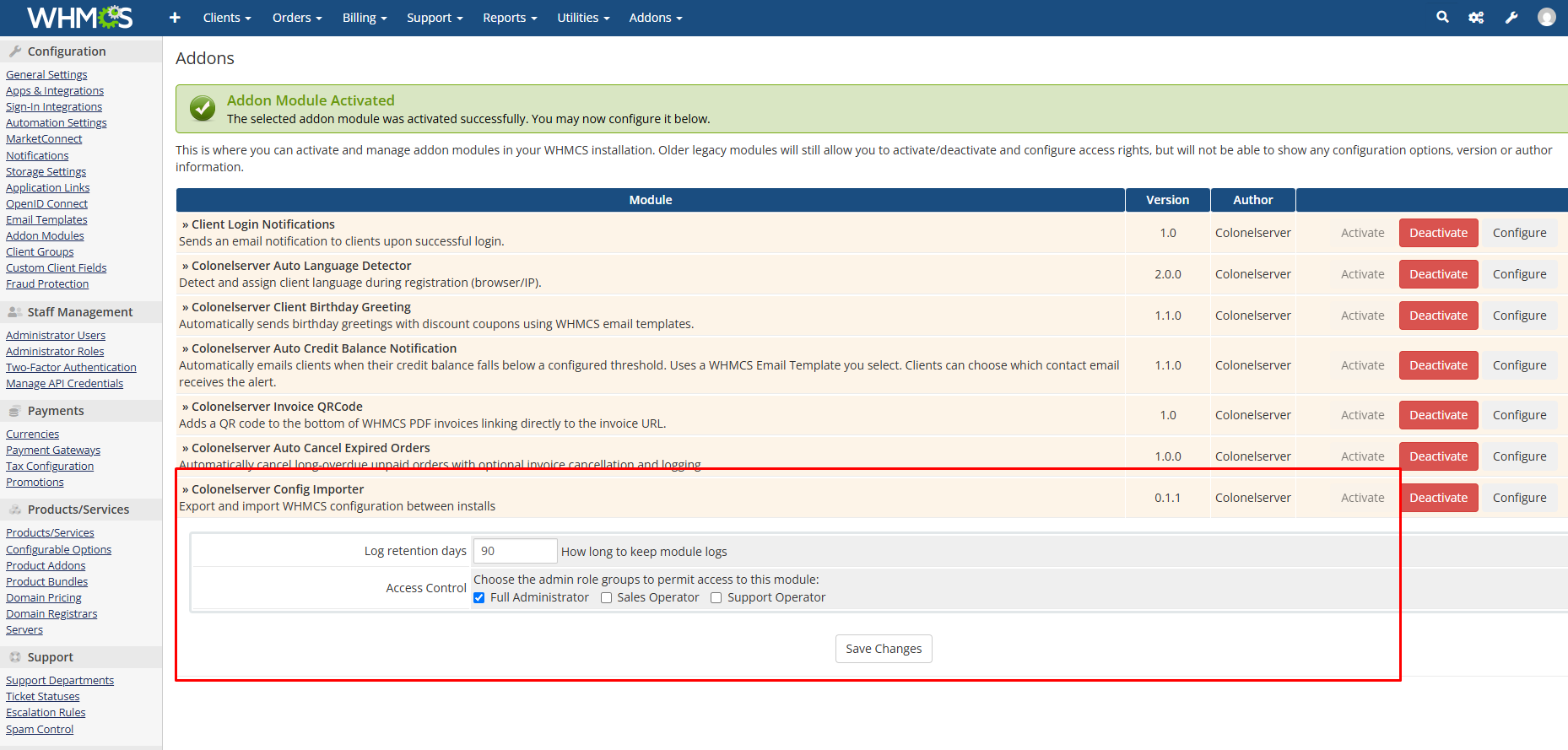
Task: Click the user avatar account icon
Action: click(1546, 18)
